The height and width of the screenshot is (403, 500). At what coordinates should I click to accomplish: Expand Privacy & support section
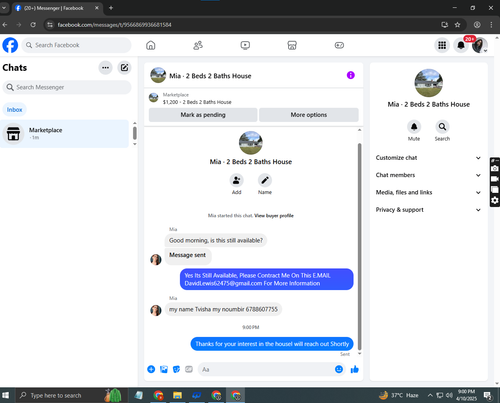[x=428, y=210]
